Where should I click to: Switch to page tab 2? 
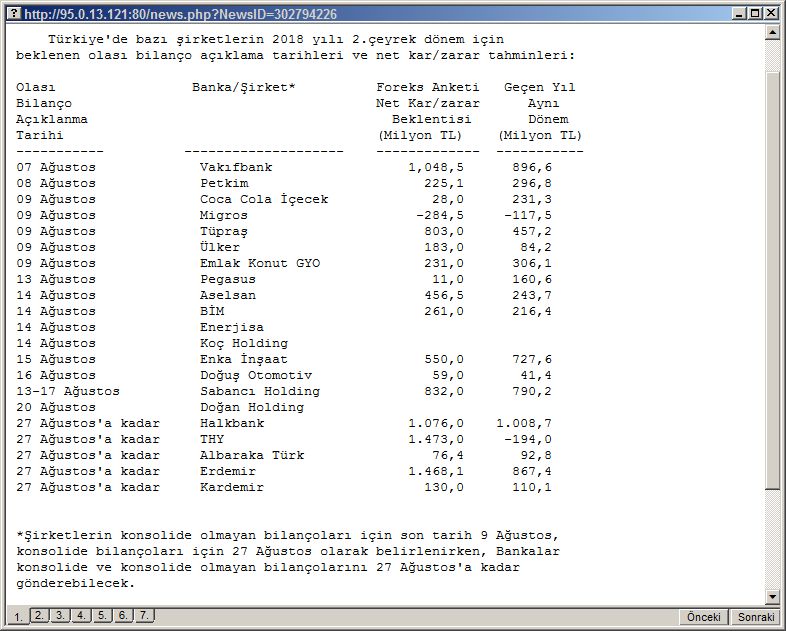click(x=39, y=615)
